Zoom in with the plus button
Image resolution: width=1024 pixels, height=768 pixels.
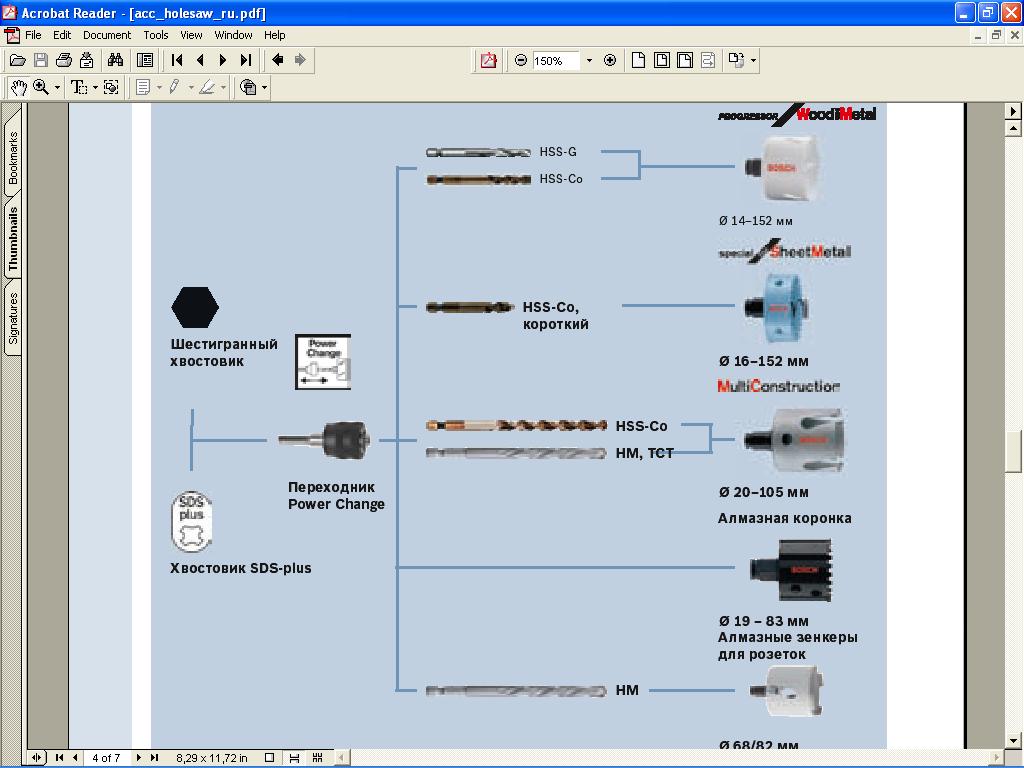[x=610, y=61]
